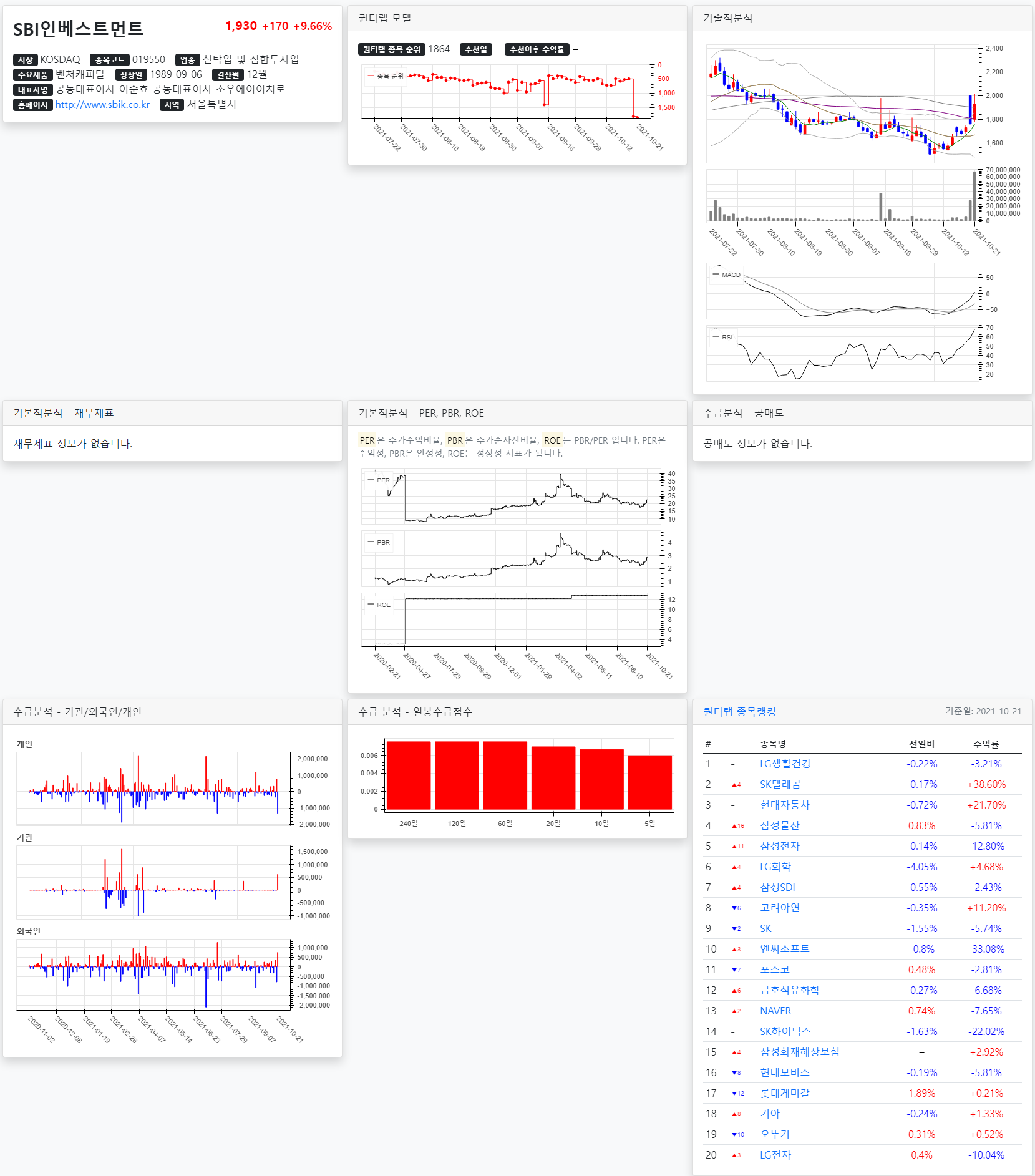
Task: Click the 240일 red bar
Action: [x=409, y=775]
